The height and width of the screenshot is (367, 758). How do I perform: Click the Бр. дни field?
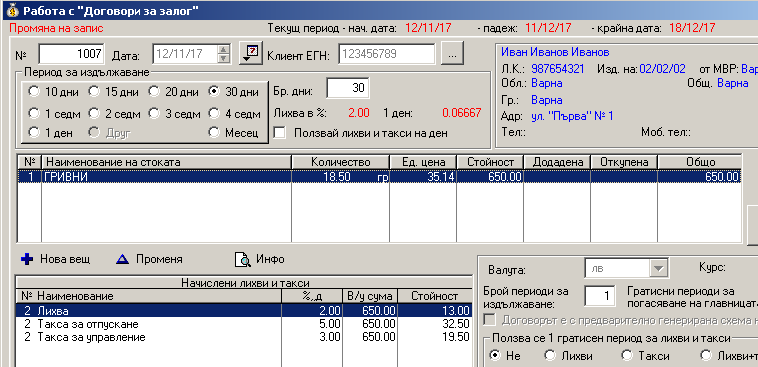pyautogui.click(x=348, y=89)
